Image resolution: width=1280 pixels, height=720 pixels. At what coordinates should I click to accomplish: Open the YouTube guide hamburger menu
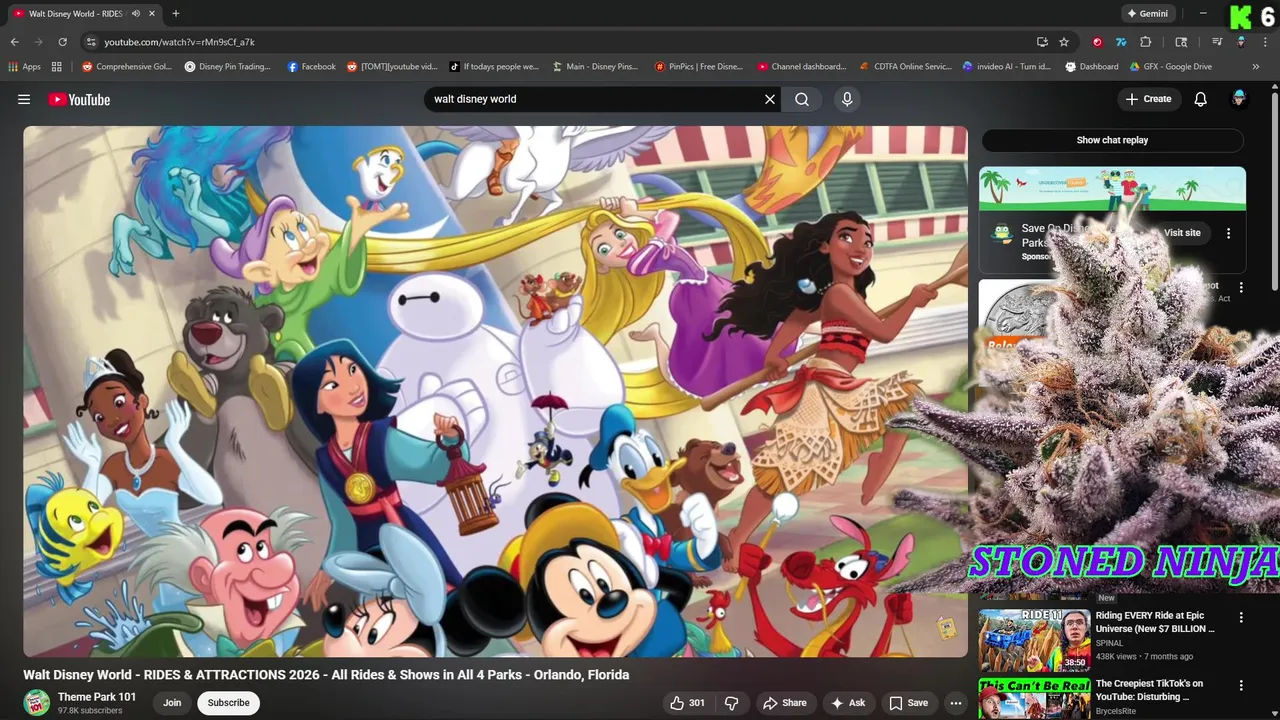click(x=24, y=99)
